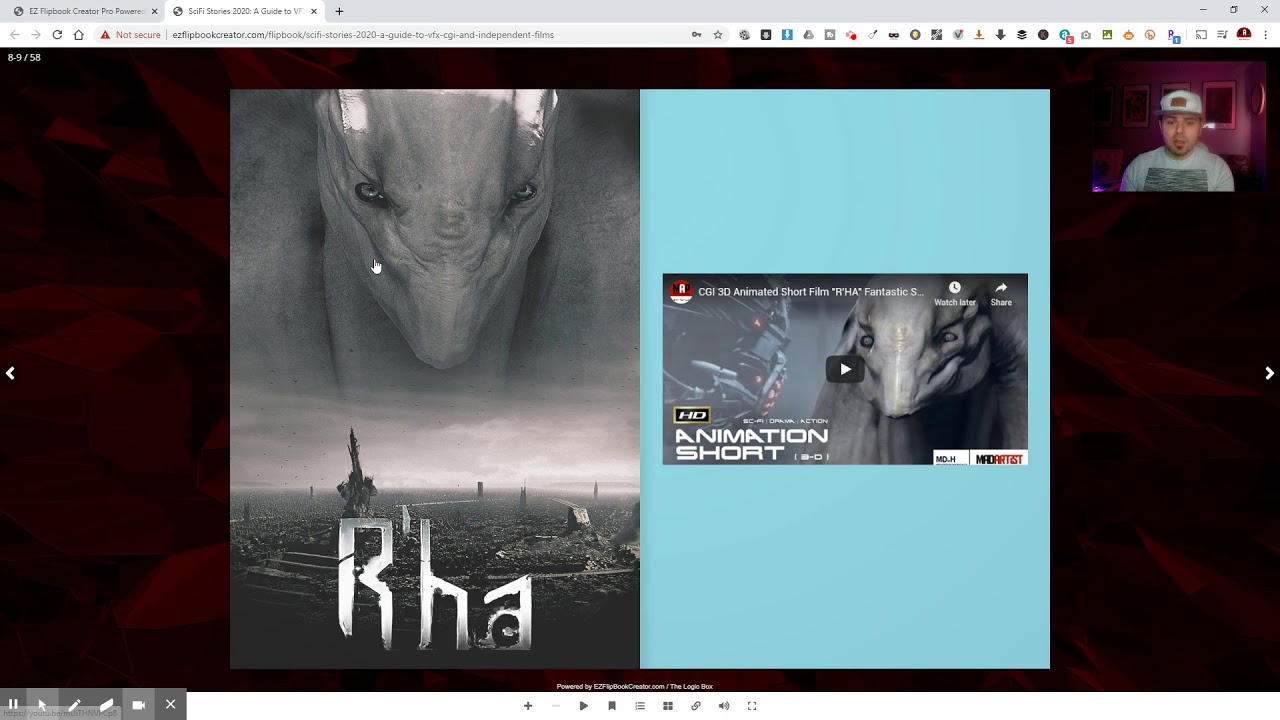Open the media control playlist icon
The width and height of the screenshot is (1280, 720).
point(1222,35)
